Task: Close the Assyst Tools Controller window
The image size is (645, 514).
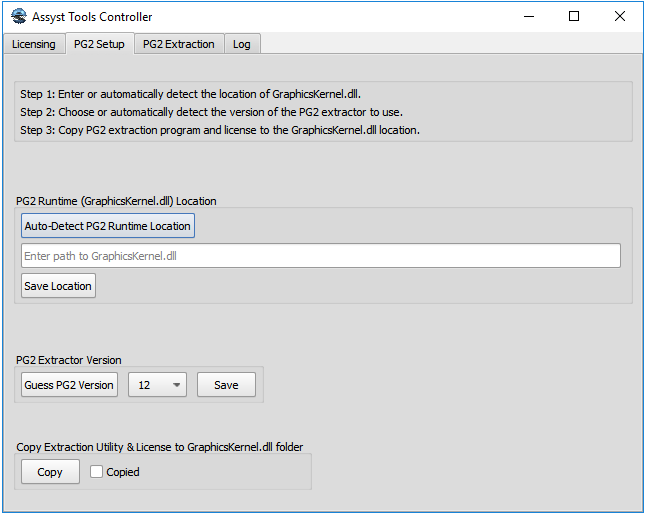Action: coord(620,16)
